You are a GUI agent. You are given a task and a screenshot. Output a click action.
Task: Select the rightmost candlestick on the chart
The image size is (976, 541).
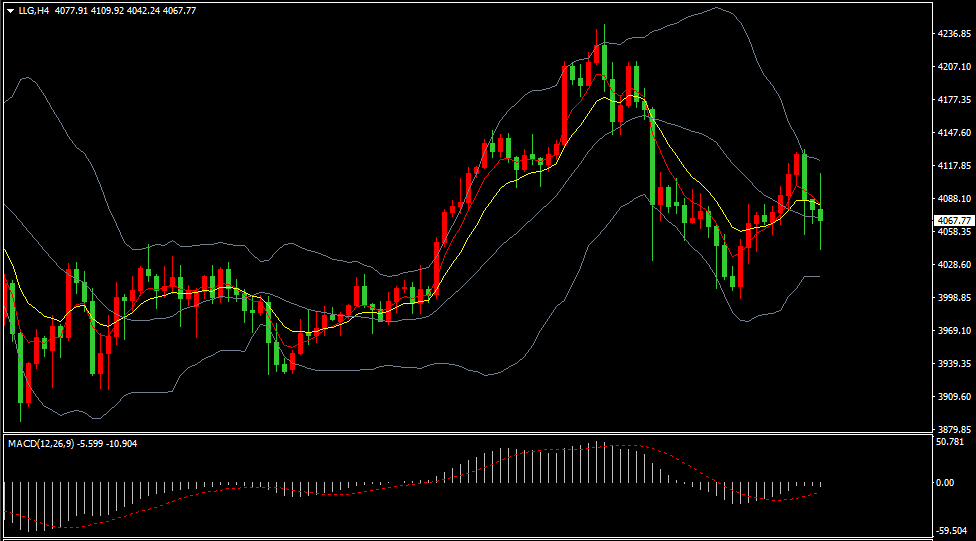(x=821, y=214)
